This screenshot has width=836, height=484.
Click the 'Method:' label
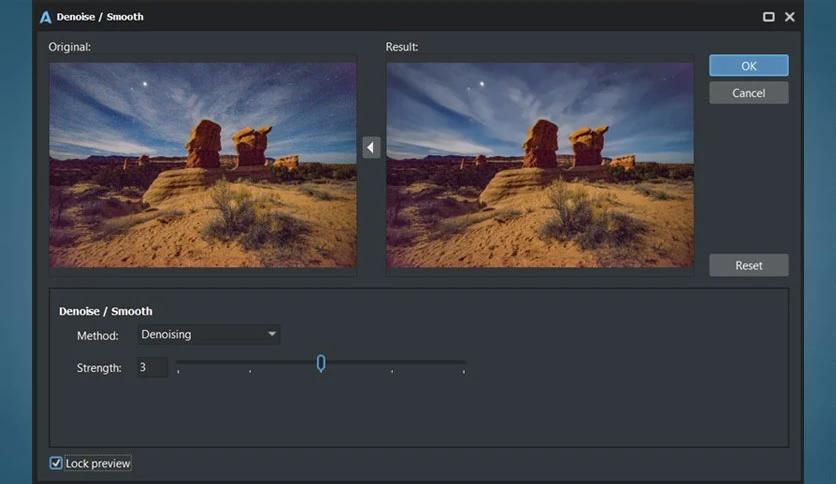coord(98,336)
